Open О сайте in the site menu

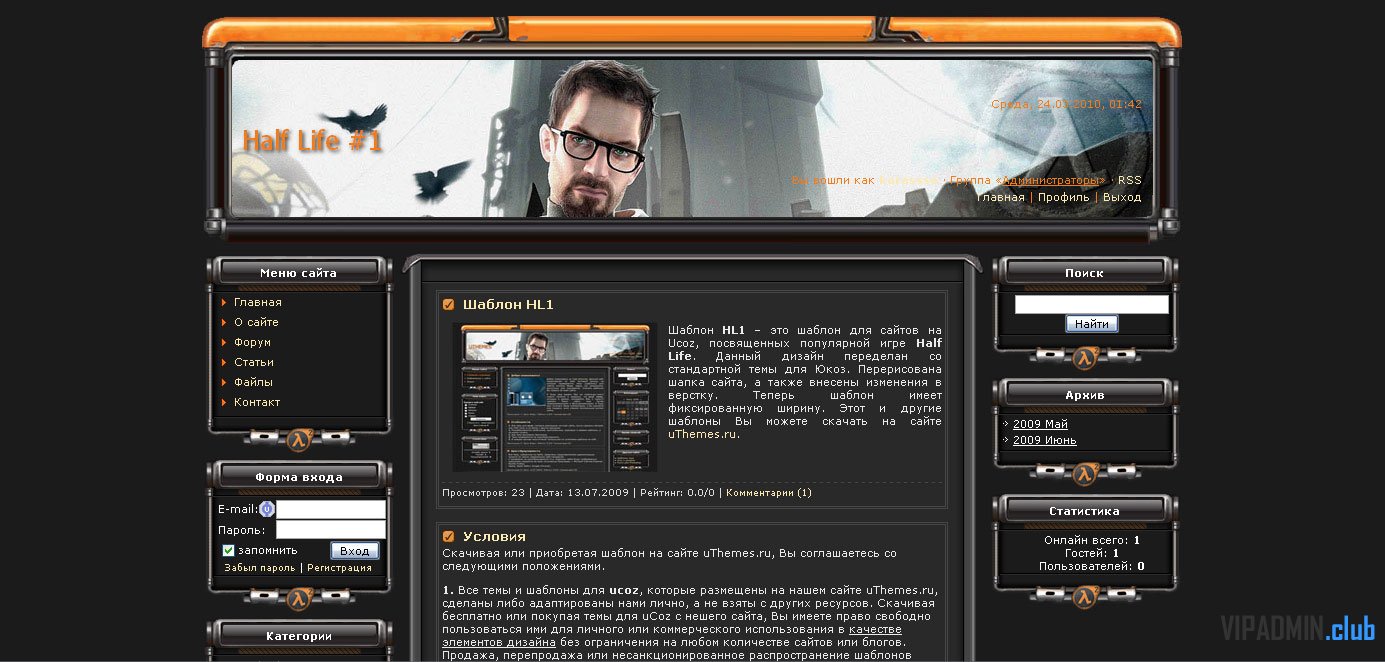click(256, 322)
